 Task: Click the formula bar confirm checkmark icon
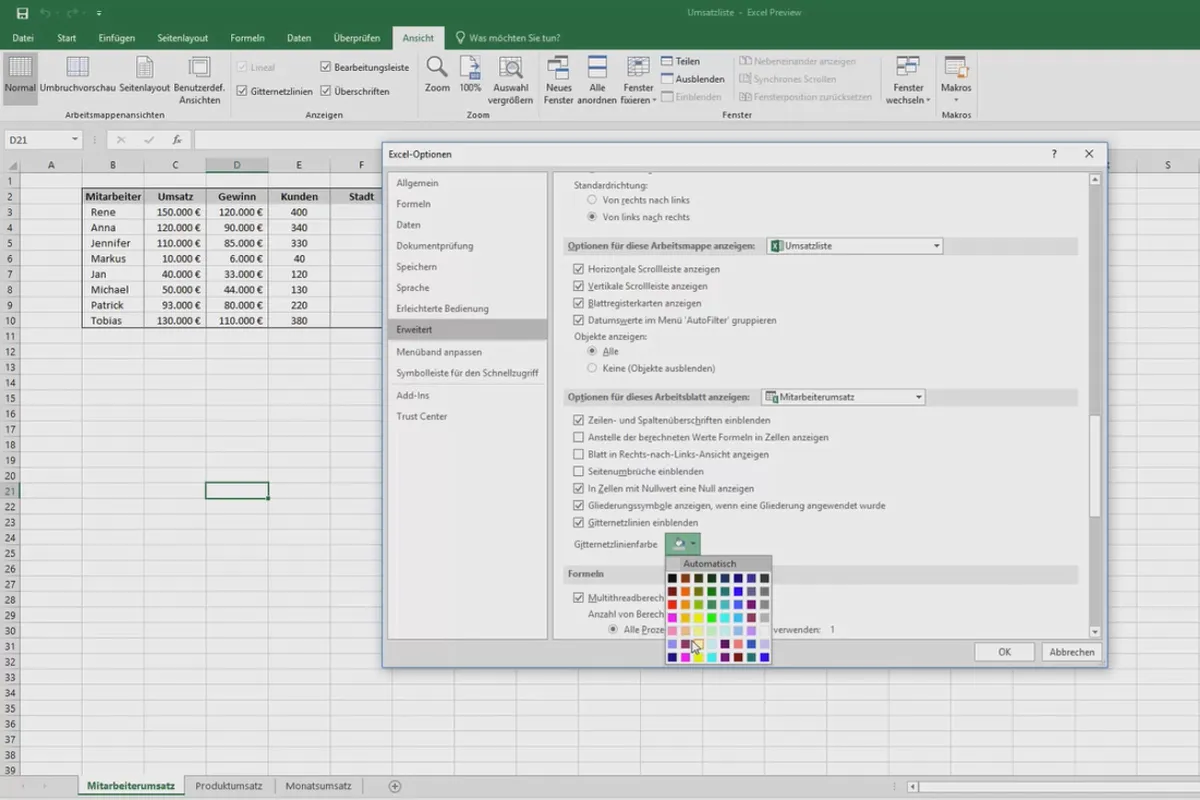coord(149,141)
